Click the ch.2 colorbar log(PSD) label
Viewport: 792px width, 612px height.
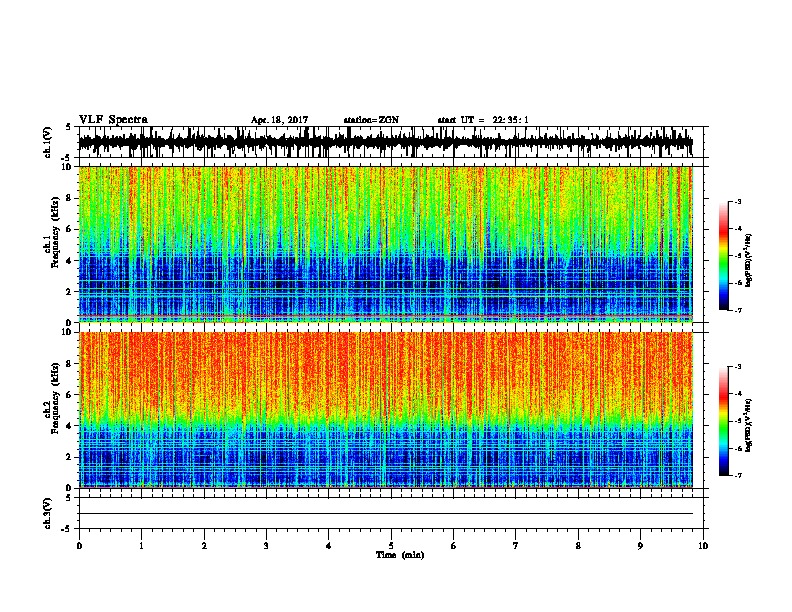749,425
